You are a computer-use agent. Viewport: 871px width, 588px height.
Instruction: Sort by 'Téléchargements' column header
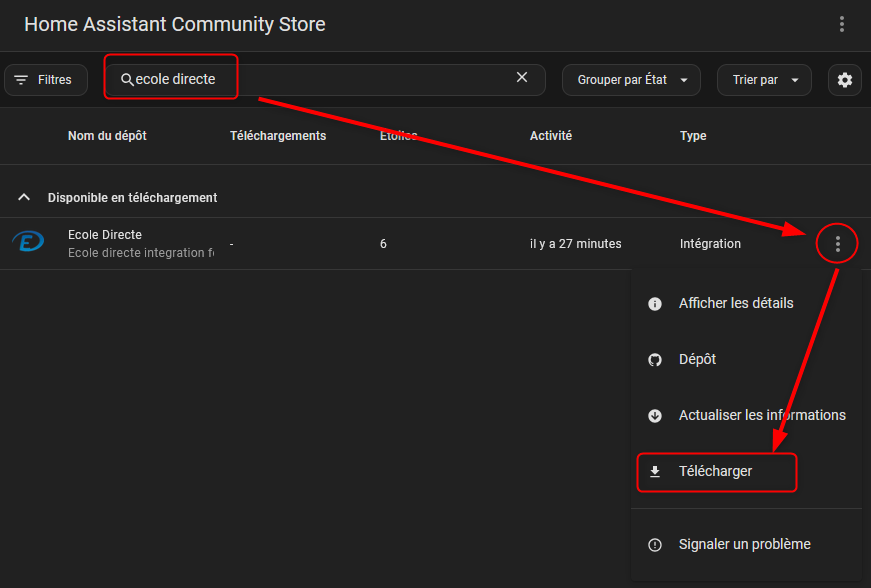coord(278,136)
